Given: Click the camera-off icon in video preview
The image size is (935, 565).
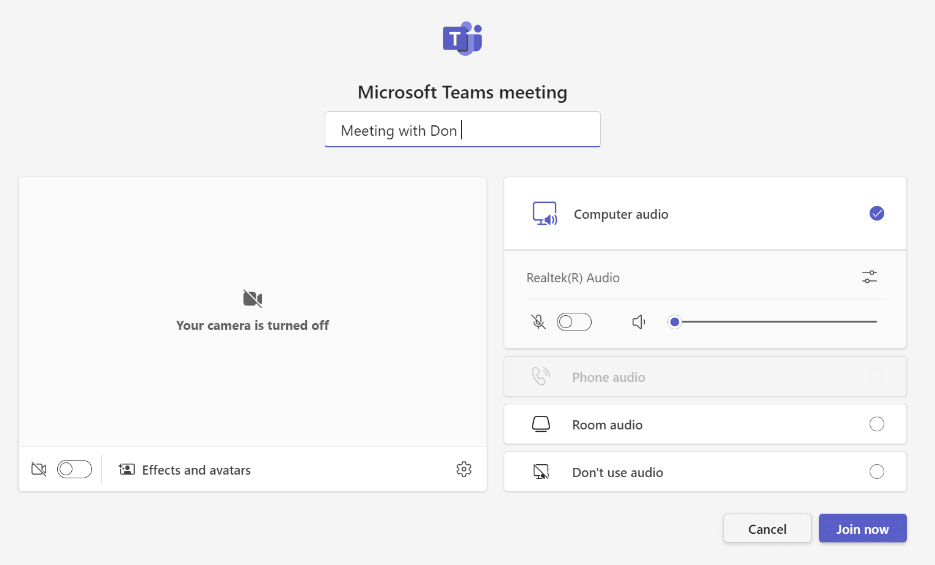Looking at the screenshot, I should pyautogui.click(x=252, y=298).
